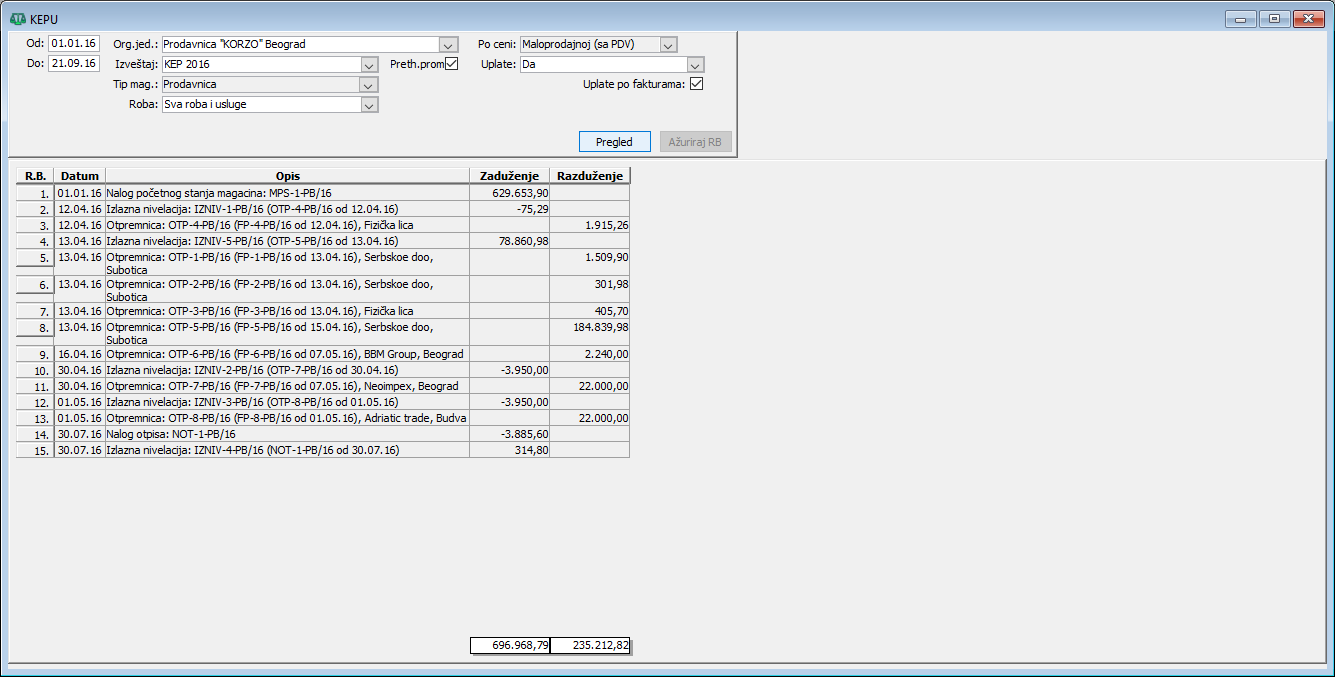
Task: Click the Opis column header
Action: 287,176
